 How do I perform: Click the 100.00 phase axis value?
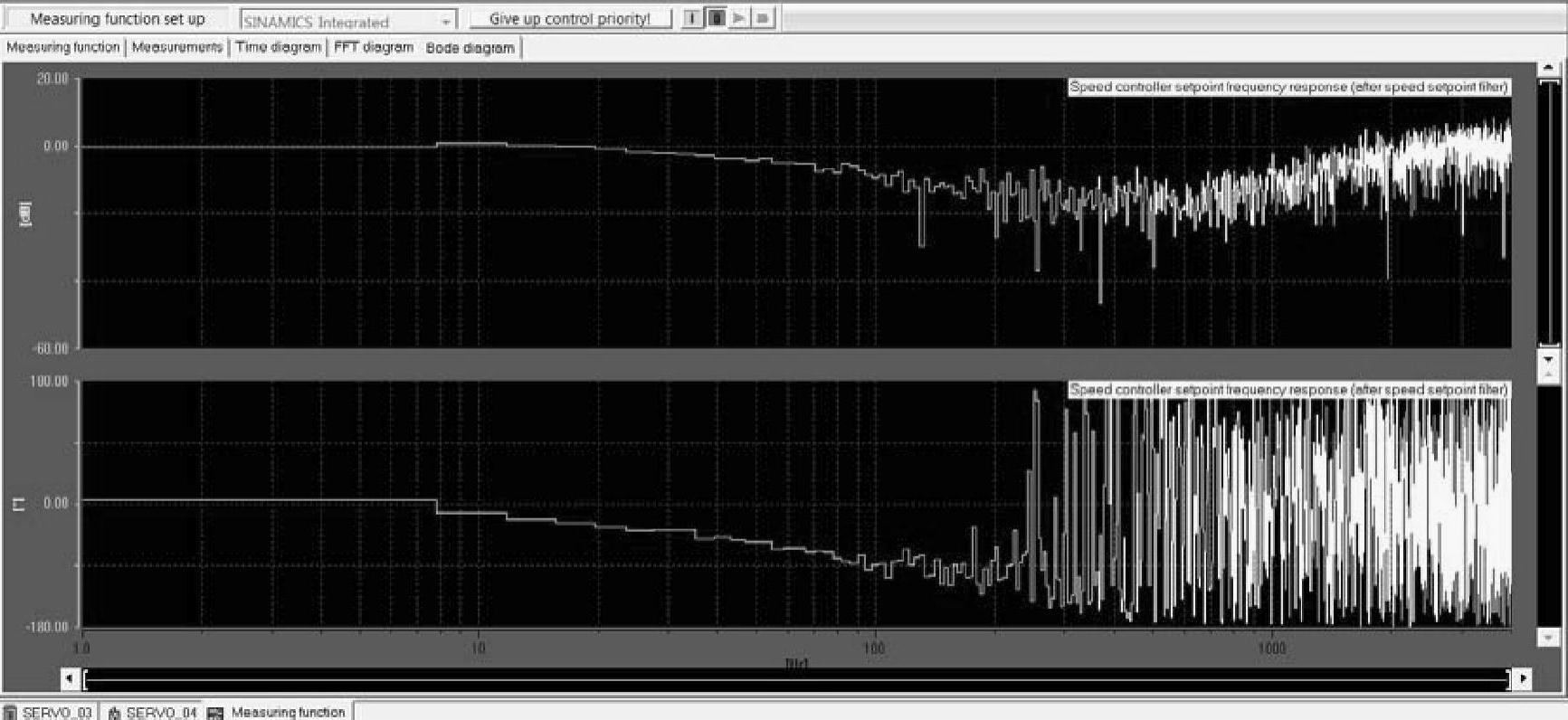coord(50,381)
